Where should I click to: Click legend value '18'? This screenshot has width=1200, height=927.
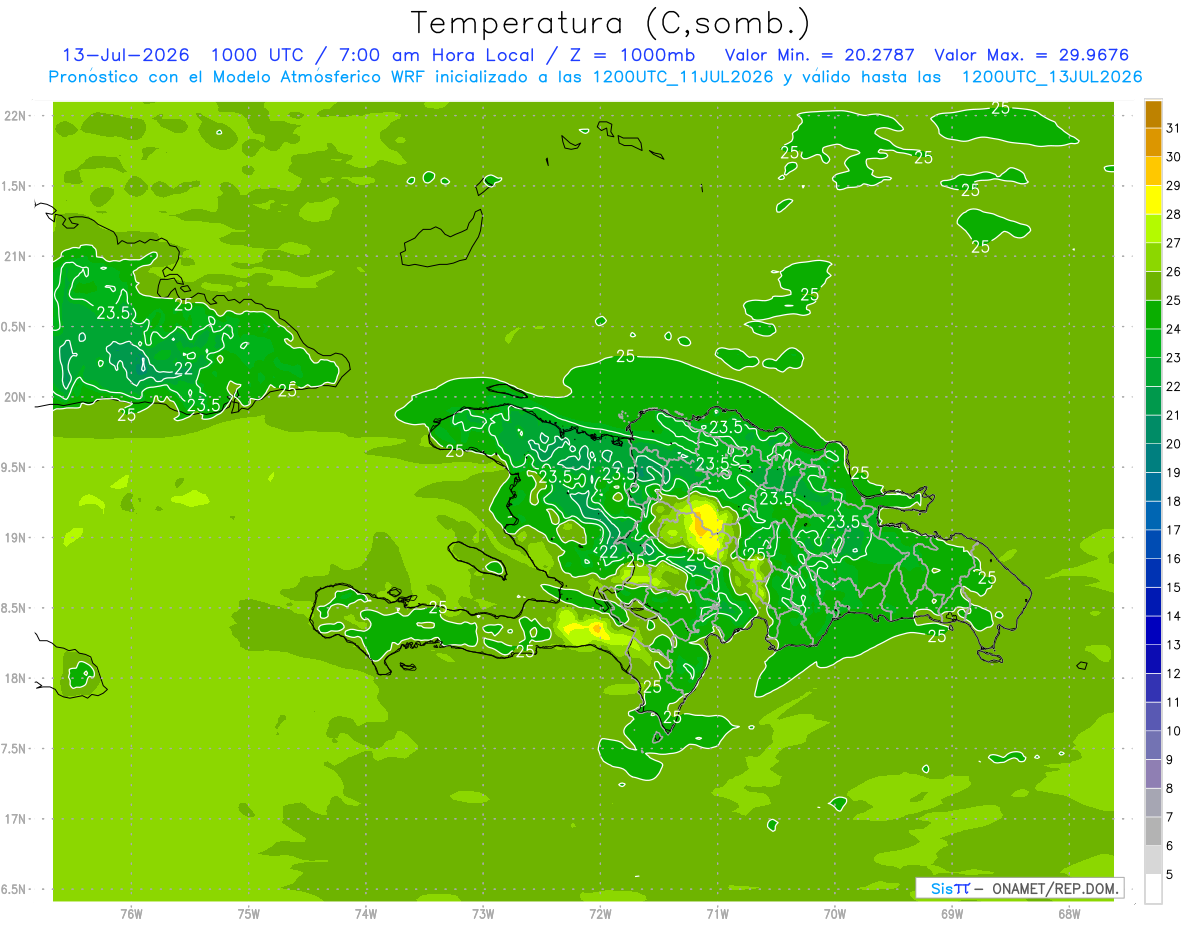pyautogui.click(x=1174, y=501)
